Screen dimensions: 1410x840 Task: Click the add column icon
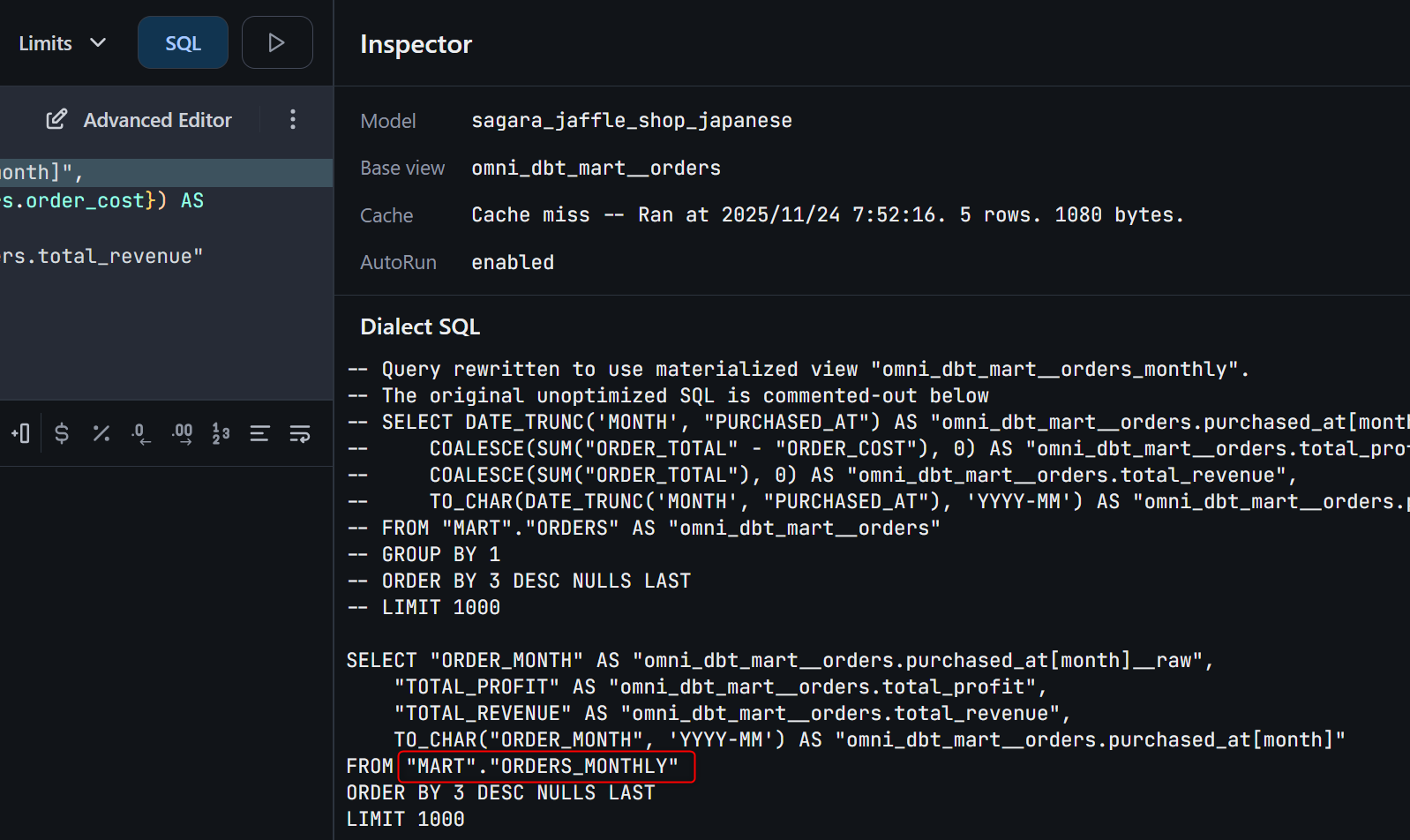point(20,433)
